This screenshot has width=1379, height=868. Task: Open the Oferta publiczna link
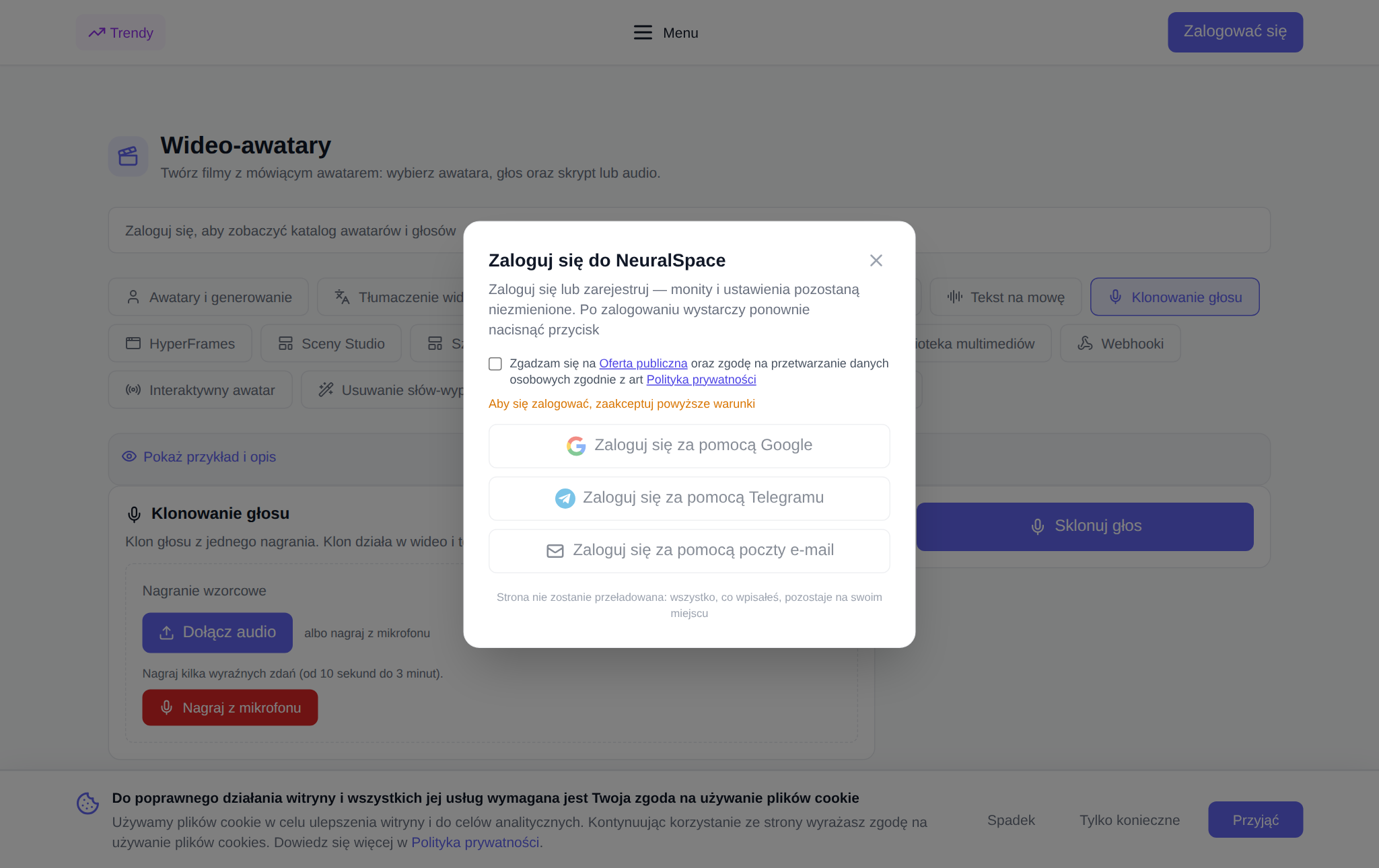point(643,363)
